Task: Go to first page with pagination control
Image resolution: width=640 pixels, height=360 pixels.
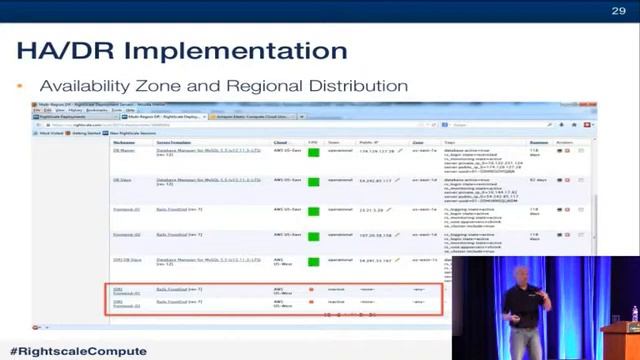Action: [327, 315]
